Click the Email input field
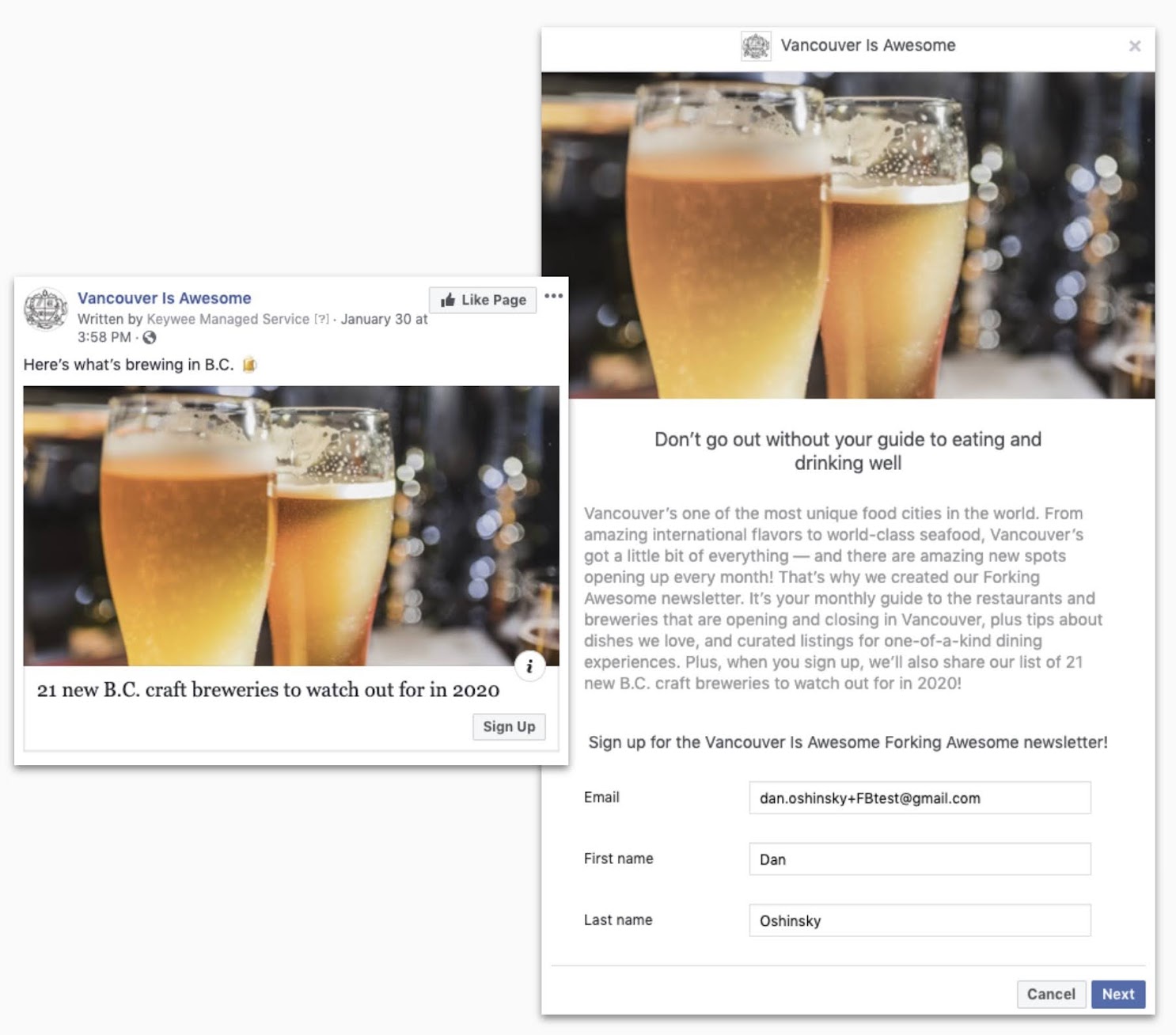Viewport: 1176px width, 1035px height. click(920, 798)
